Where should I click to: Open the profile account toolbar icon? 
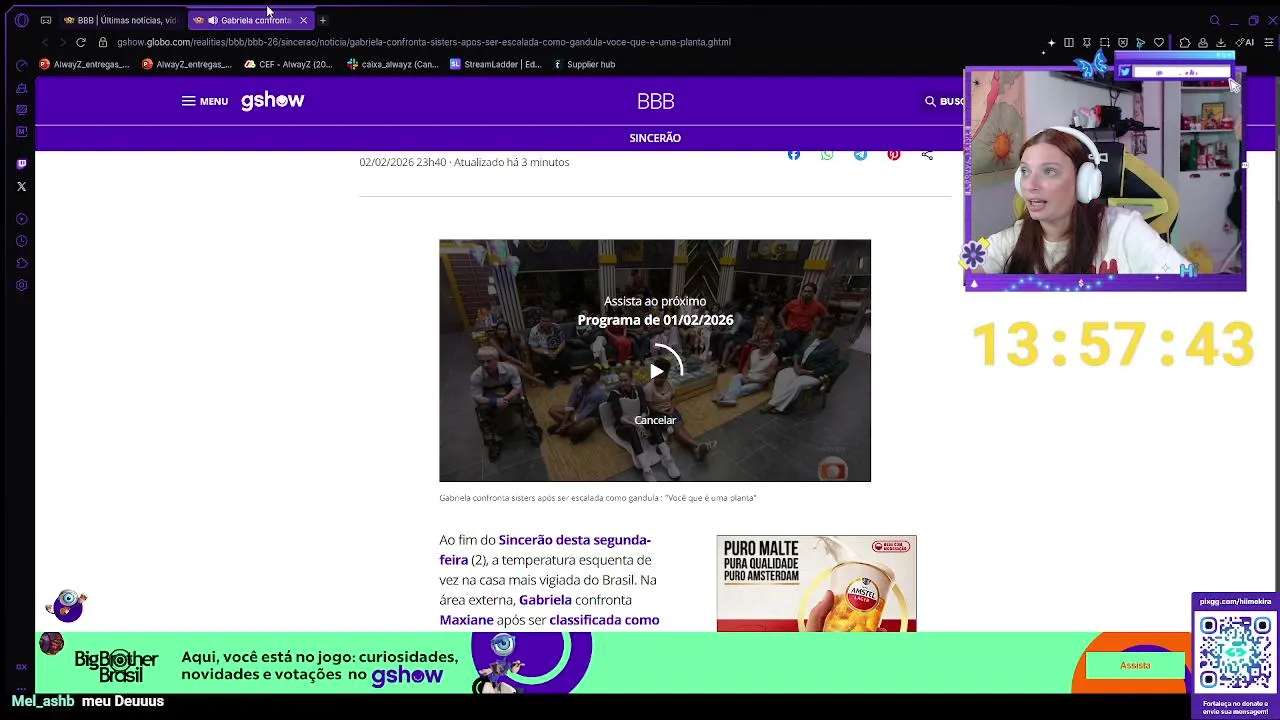pyautogui.click(x=1203, y=42)
